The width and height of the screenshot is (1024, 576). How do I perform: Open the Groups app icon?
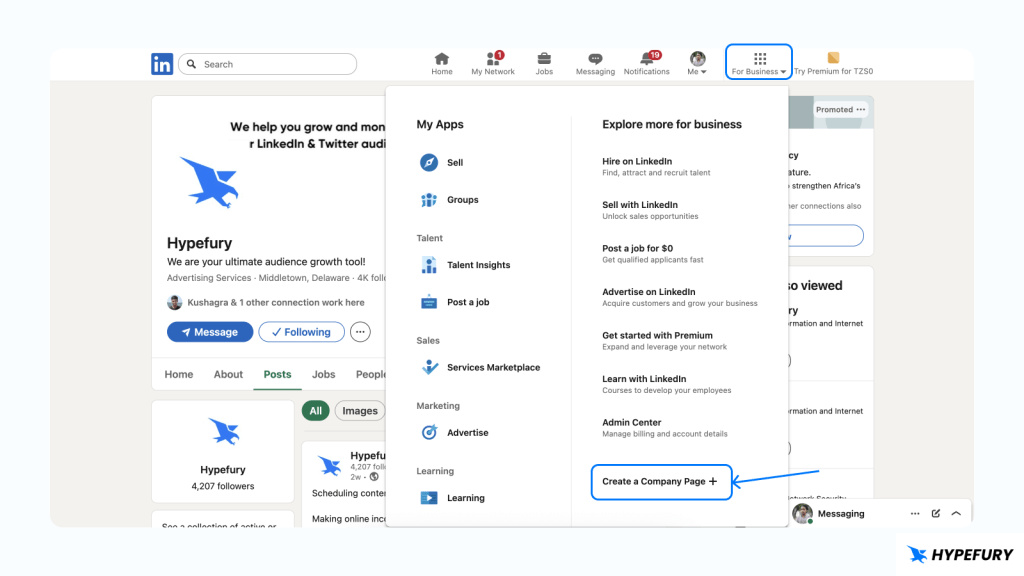(429, 200)
